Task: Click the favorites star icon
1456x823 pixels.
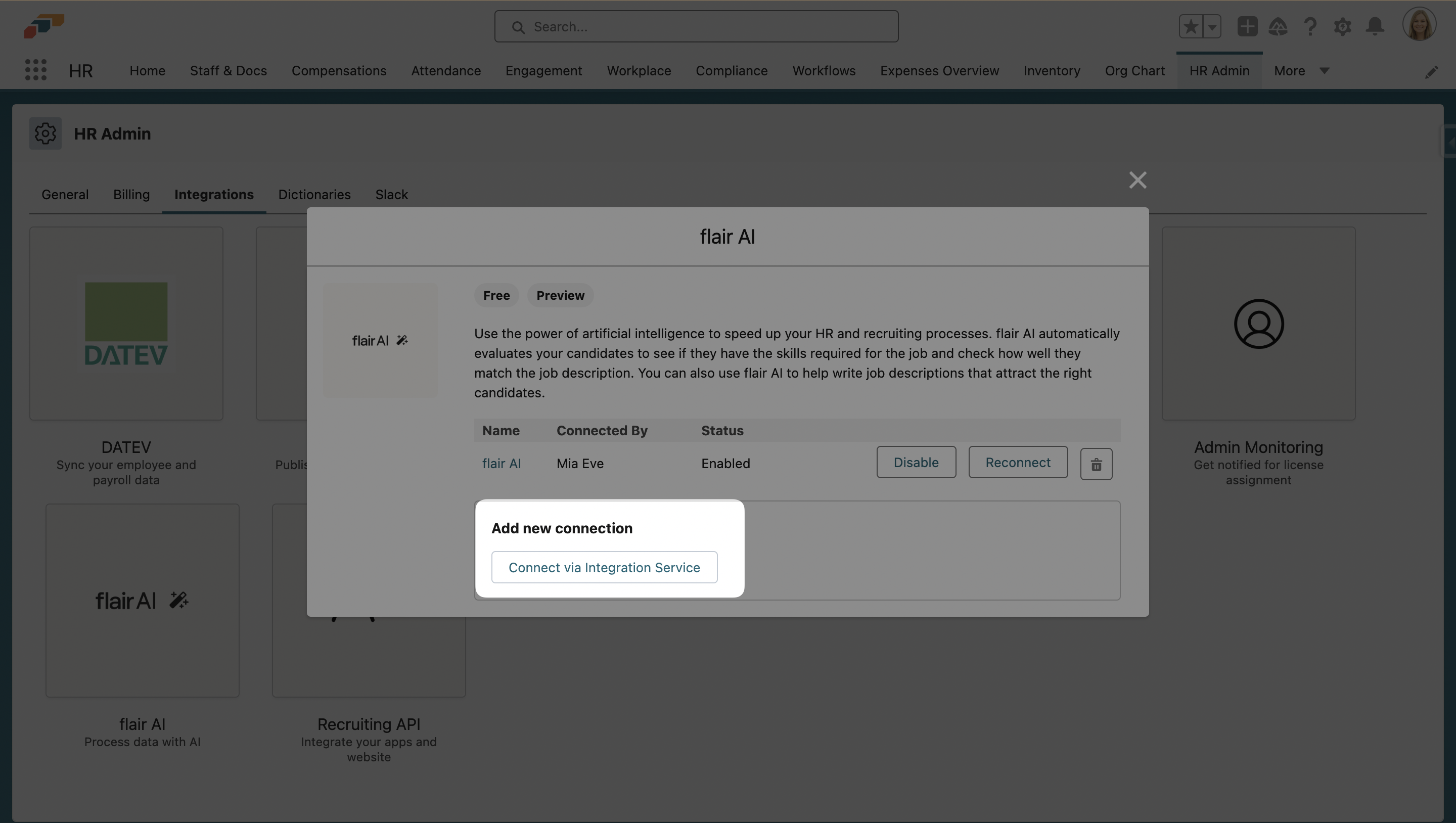Action: pos(1191,26)
